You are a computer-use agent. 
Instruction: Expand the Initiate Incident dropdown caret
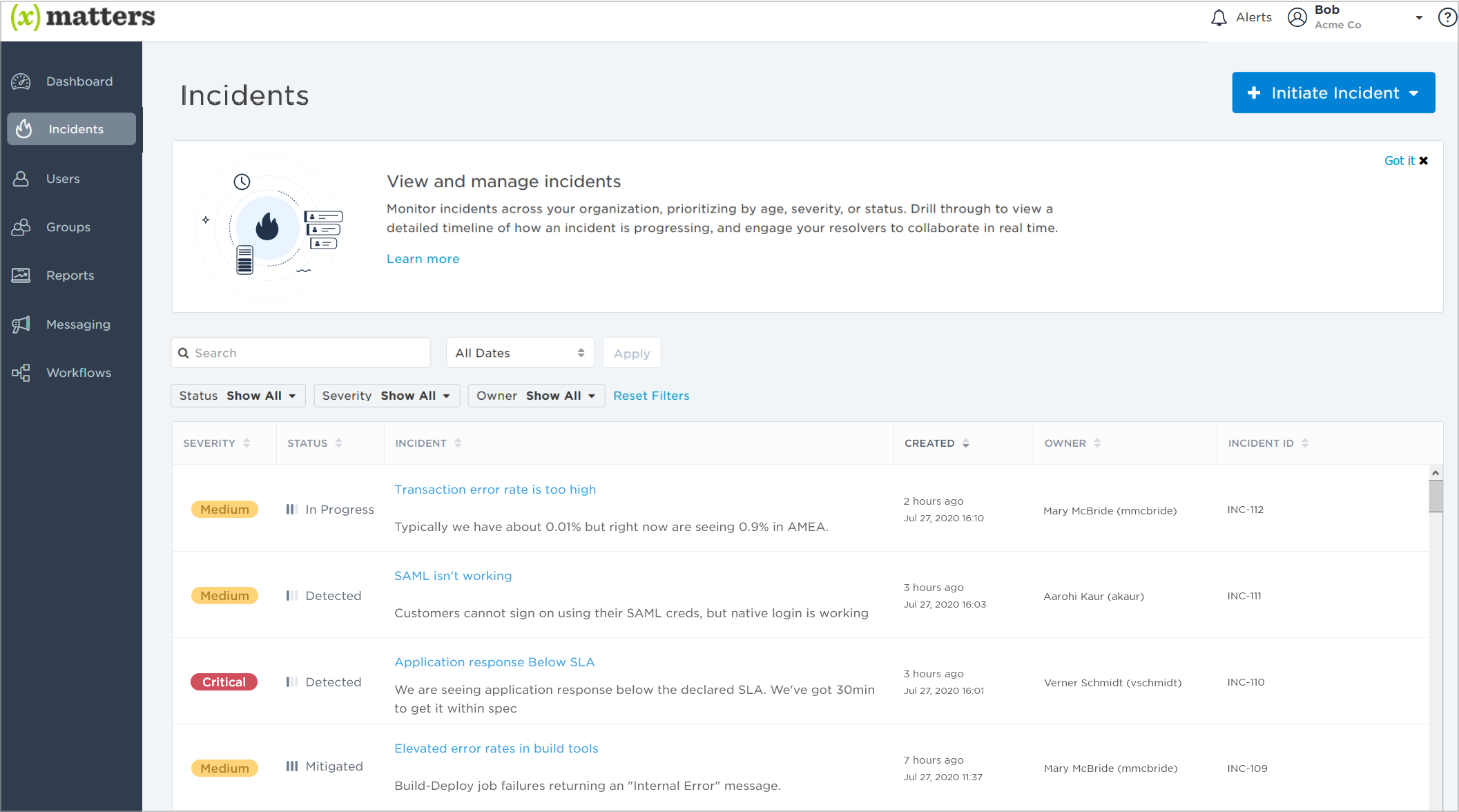pyautogui.click(x=1414, y=94)
